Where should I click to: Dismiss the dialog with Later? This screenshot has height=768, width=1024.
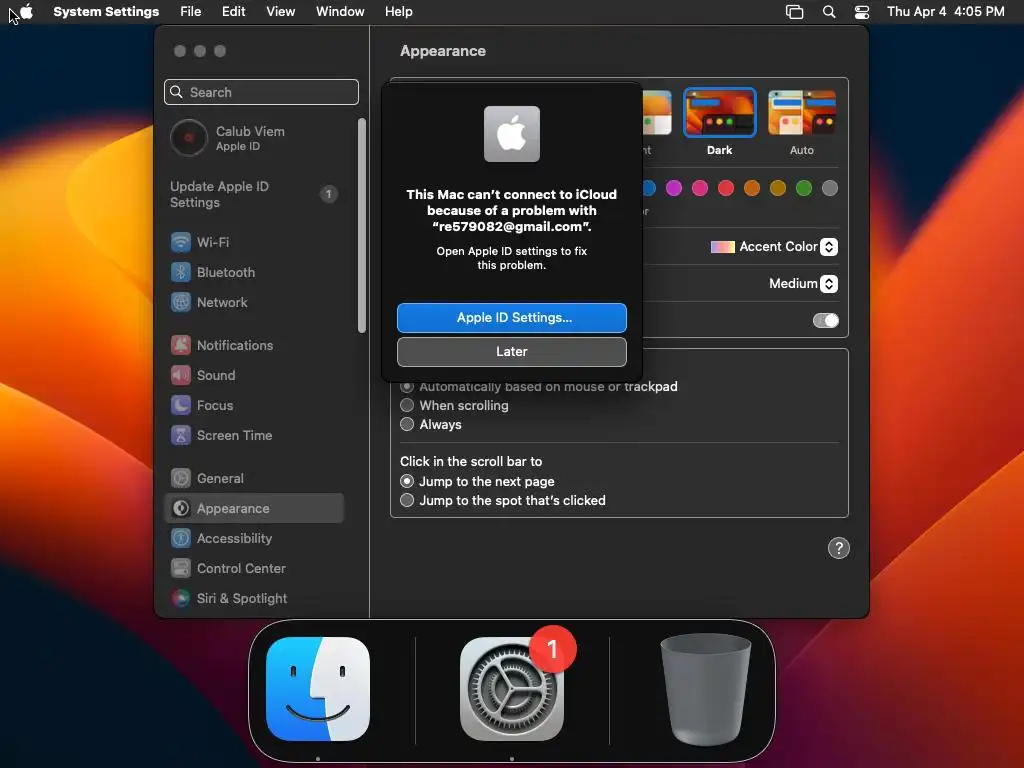pyautogui.click(x=512, y=352)
